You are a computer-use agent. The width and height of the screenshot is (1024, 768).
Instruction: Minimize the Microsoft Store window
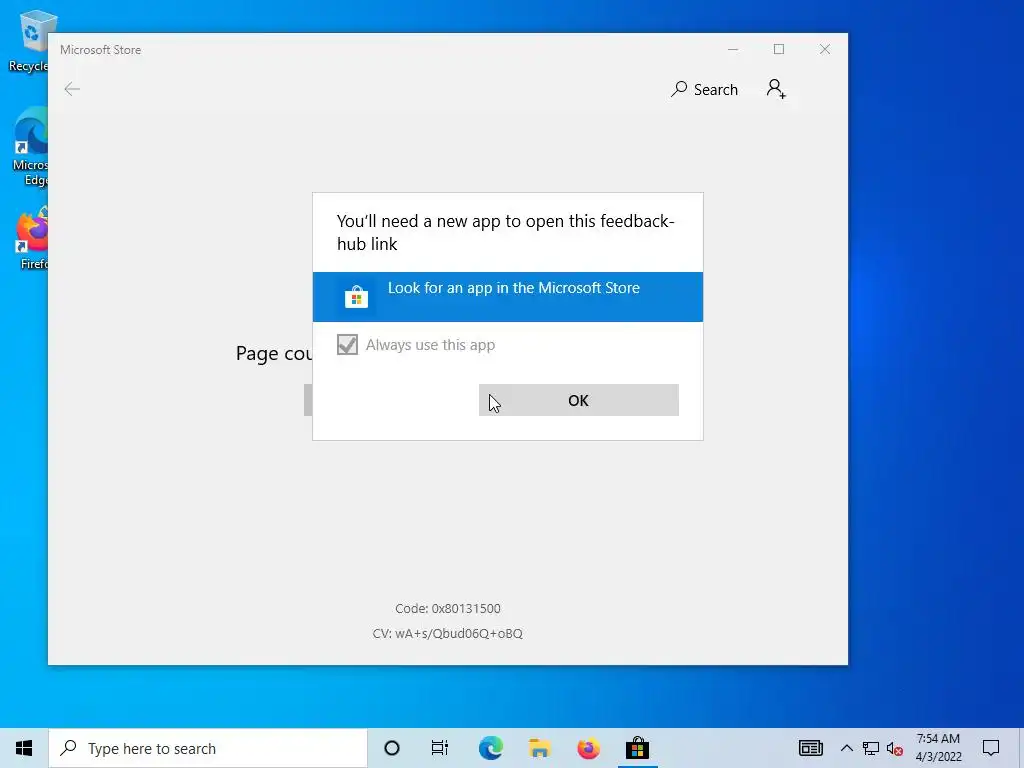[x=733, y=50]
